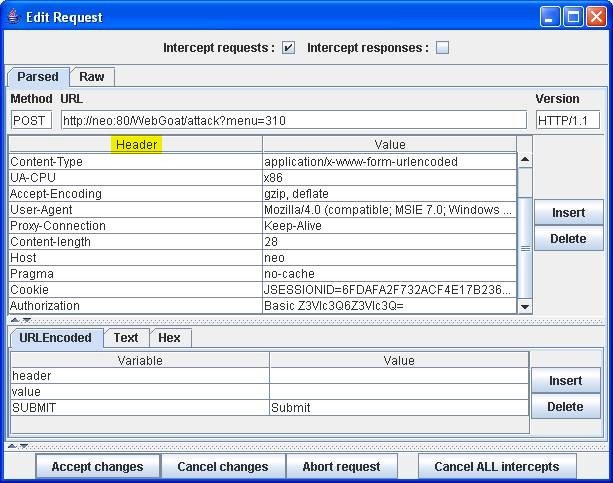The height and width of the screenshot is (483, 613).
Task: Click Accept changes button
Action: pos(98,467)
